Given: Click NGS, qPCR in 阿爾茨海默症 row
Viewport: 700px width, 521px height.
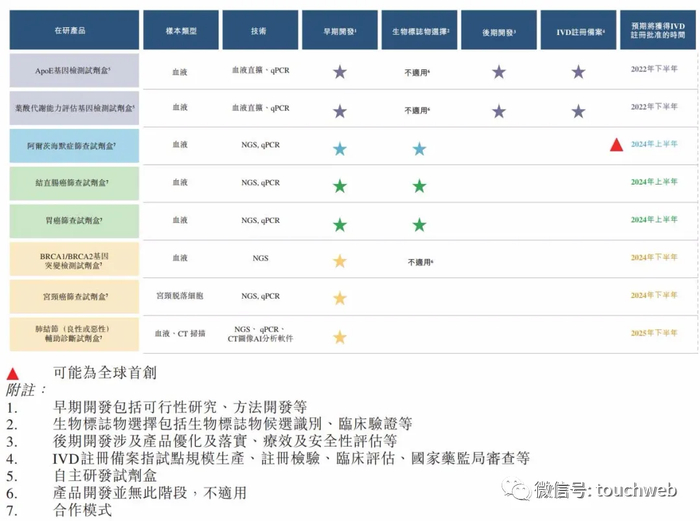Looking at the screenshot, I should click(260, 145).
